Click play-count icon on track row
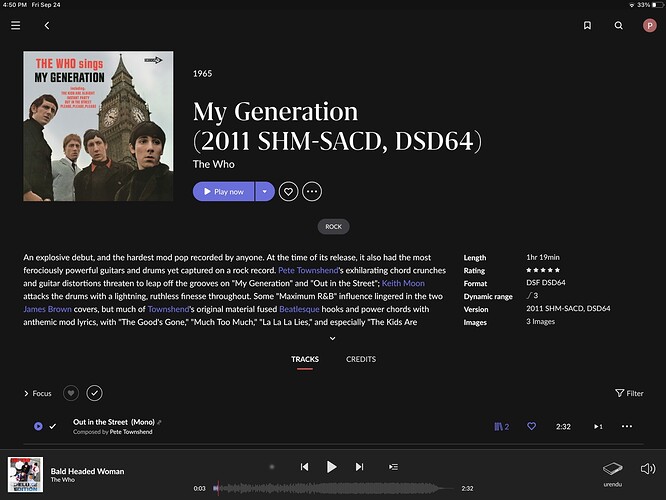 point(598,427)
